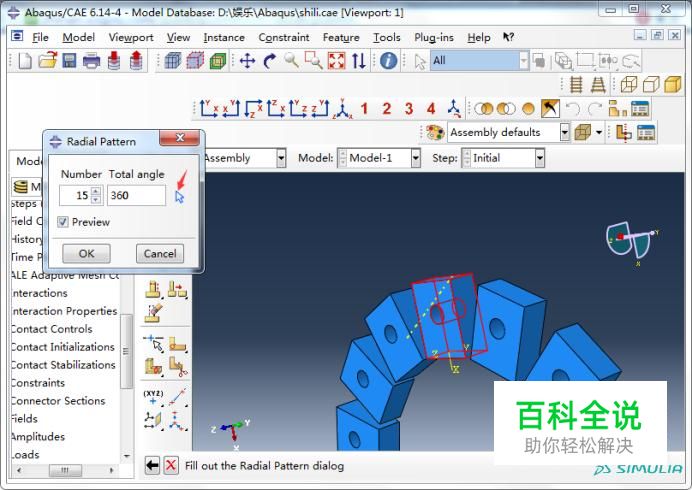Click the Undo arrow icon
Screen dimensions: 692x490
point(573,109)
